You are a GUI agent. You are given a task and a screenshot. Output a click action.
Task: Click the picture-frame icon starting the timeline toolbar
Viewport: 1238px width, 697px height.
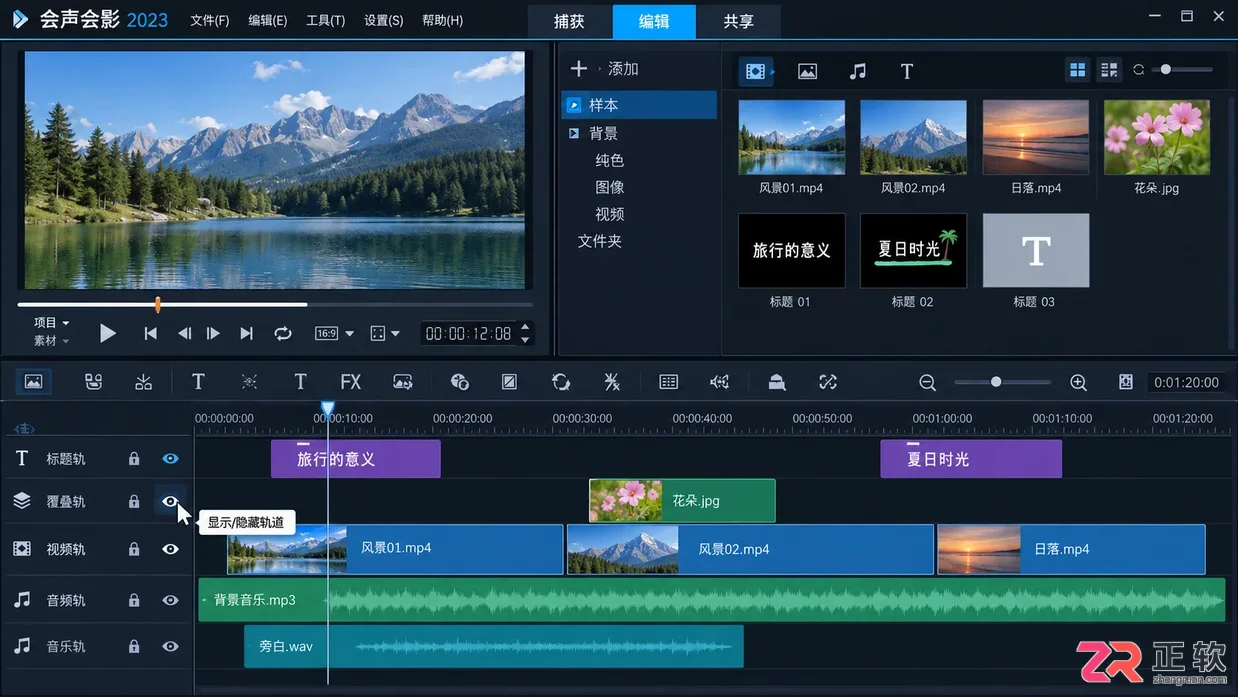33,382
